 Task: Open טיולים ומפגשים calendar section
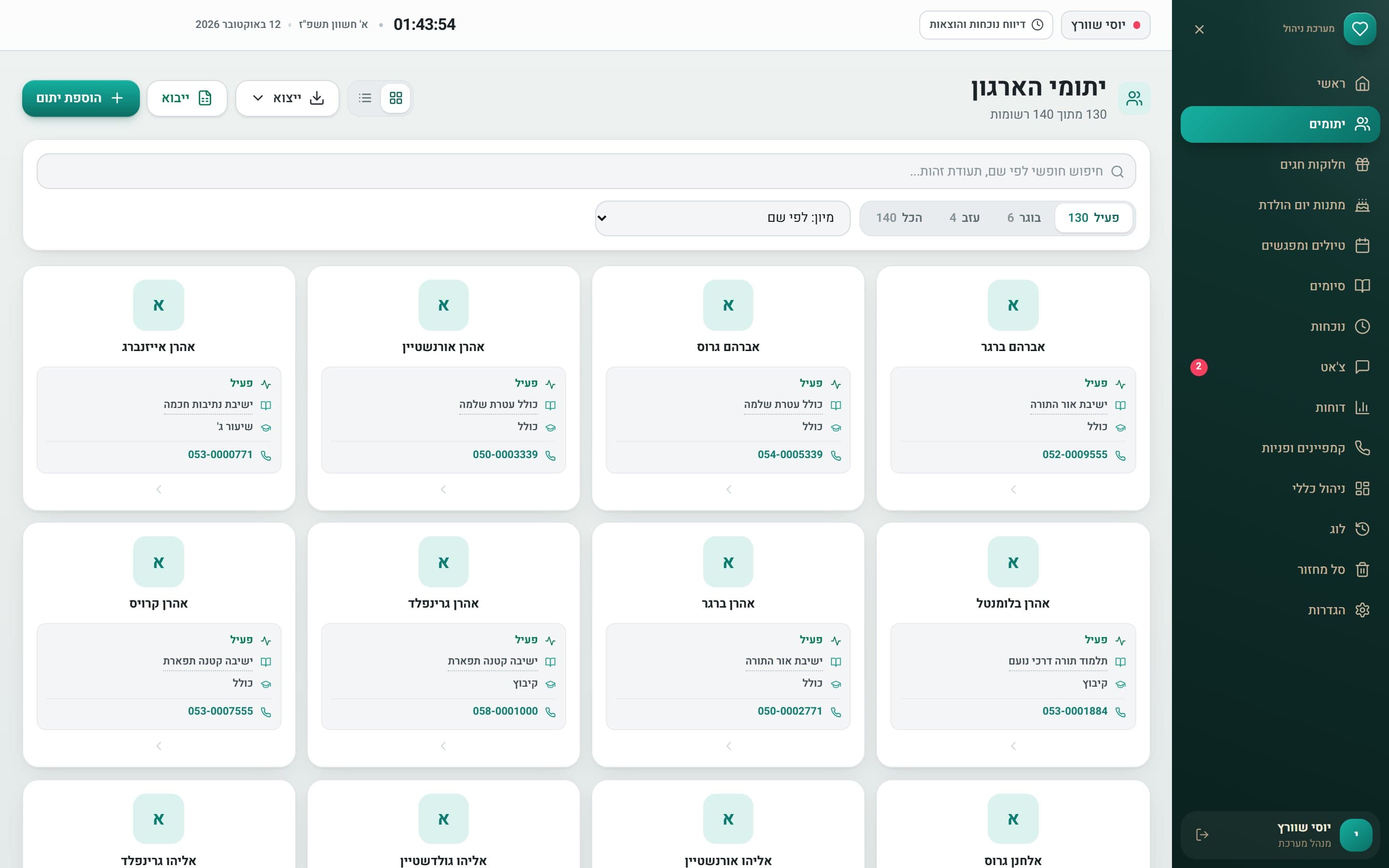coord(1280,246)
